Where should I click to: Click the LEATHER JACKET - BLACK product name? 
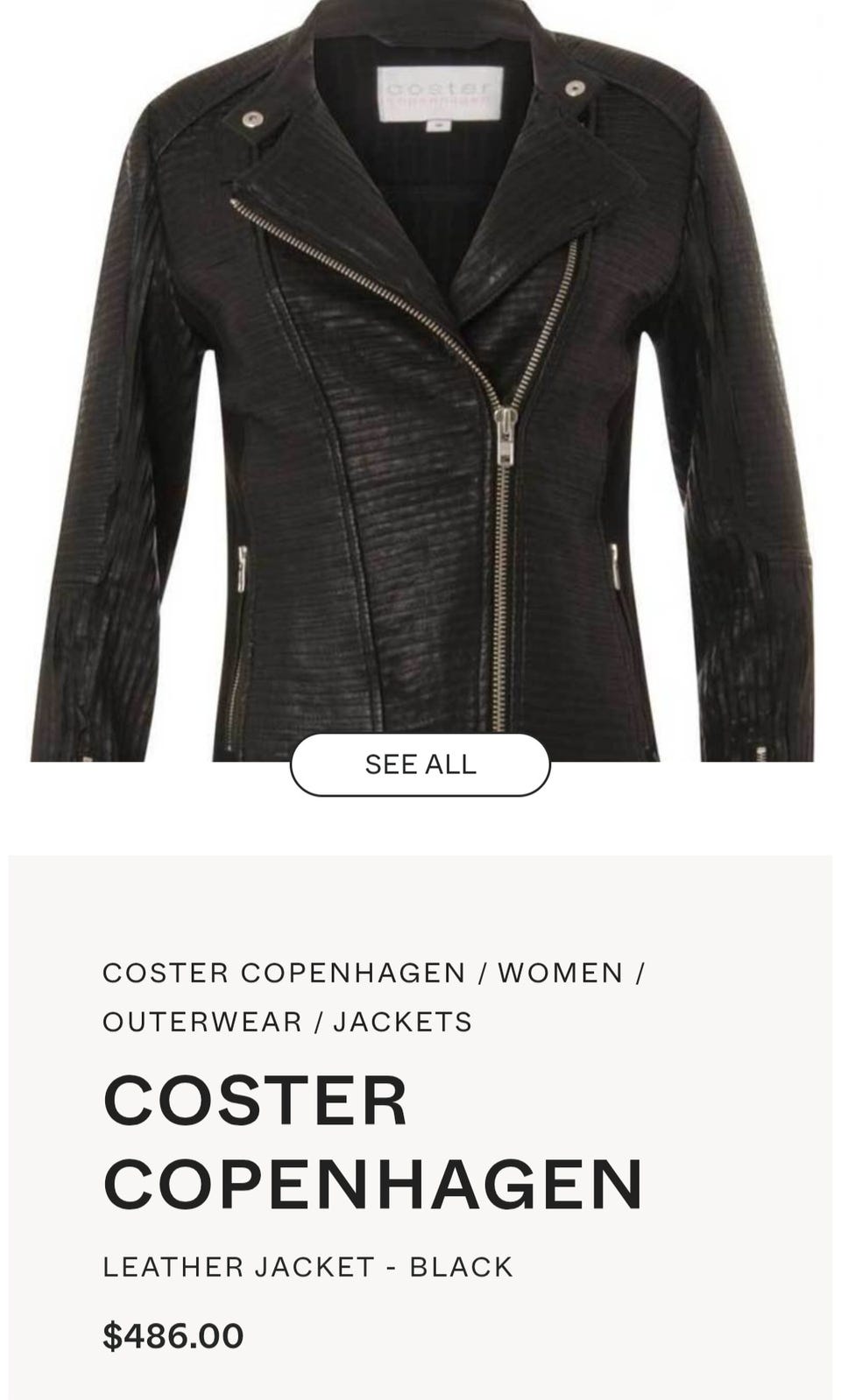307,1267
